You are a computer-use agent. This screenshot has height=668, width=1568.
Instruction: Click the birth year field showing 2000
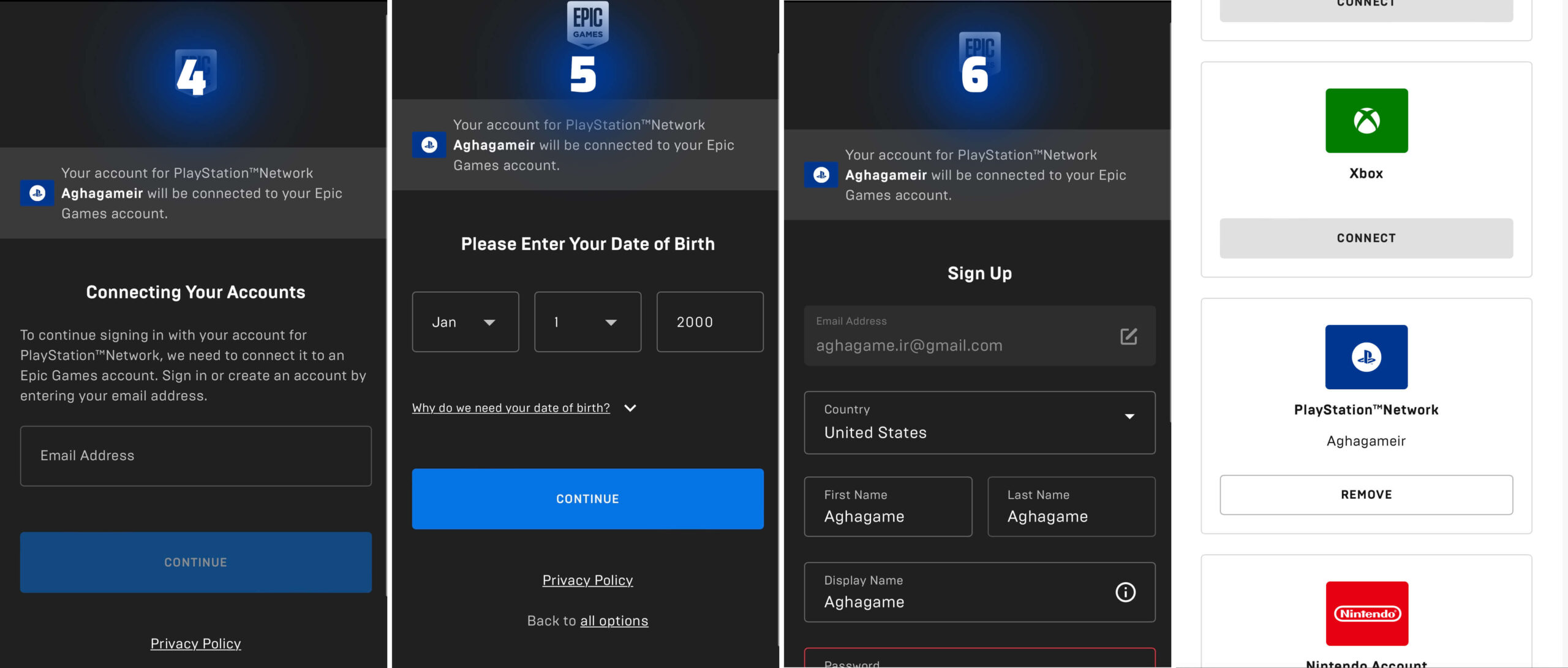click(709, 322)
